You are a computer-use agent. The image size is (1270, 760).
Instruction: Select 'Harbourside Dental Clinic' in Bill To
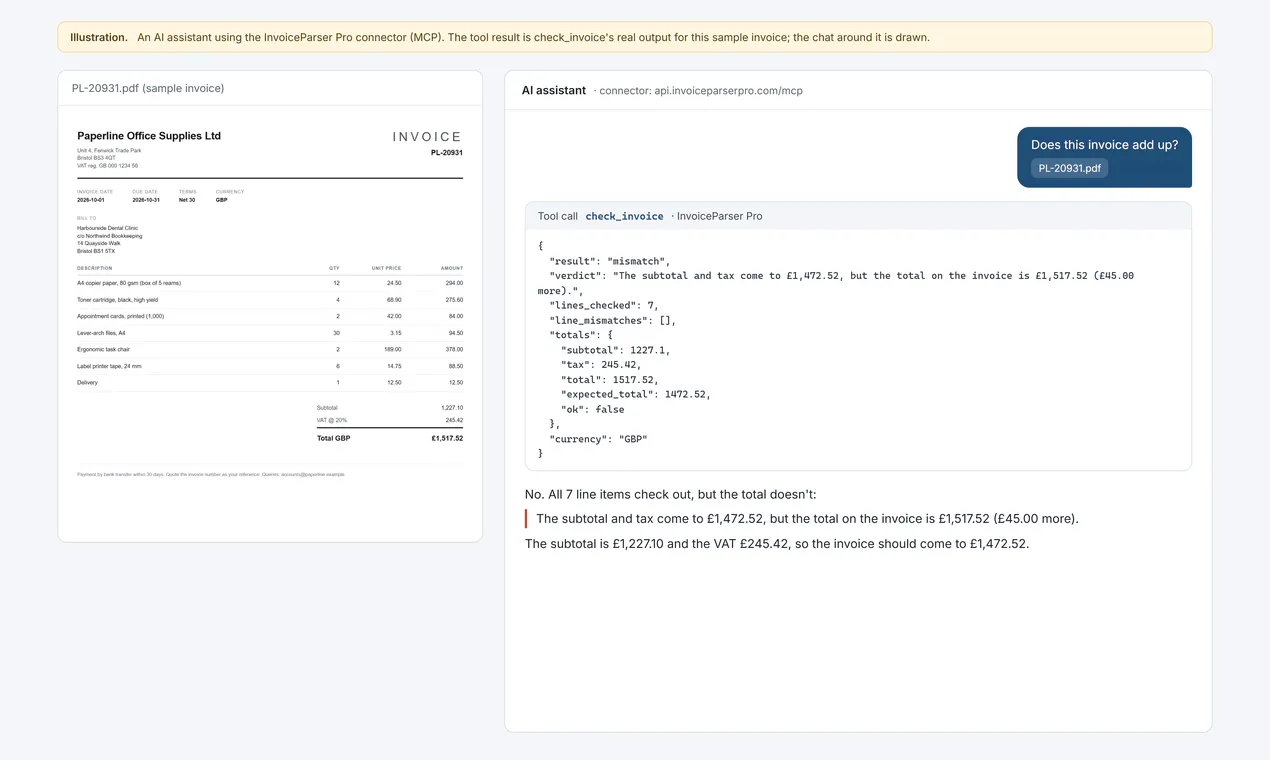[x=108, y=228]
